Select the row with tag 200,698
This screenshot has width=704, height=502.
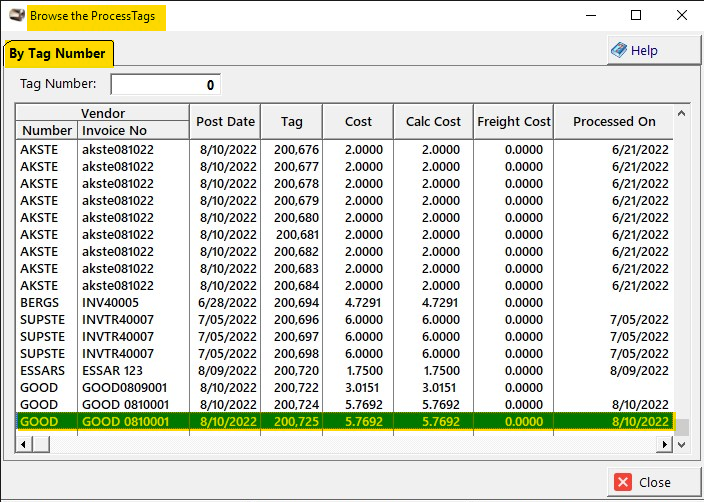tap(345, 354)
